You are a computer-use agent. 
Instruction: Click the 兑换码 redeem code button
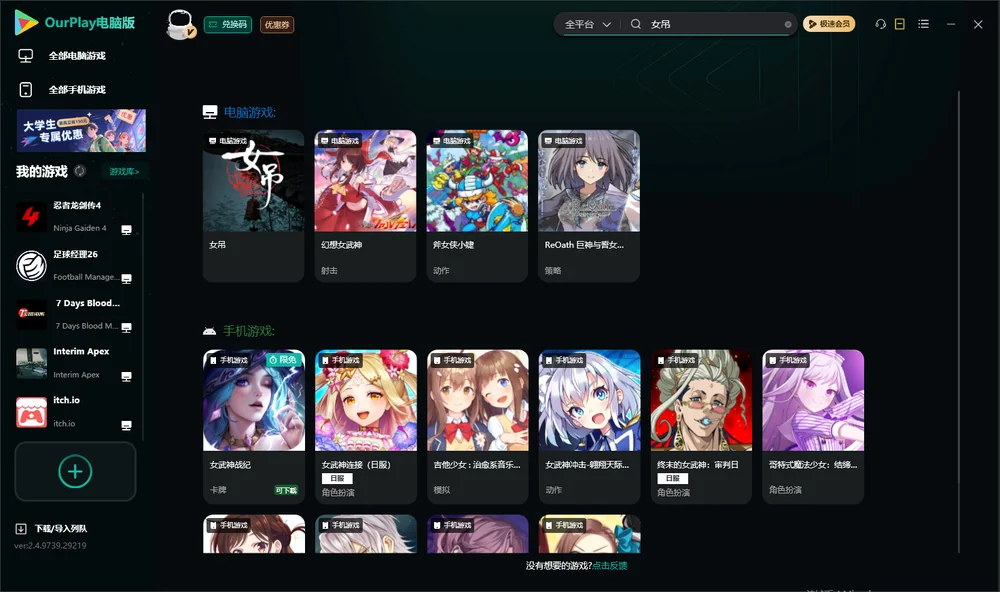coord(228,25)
